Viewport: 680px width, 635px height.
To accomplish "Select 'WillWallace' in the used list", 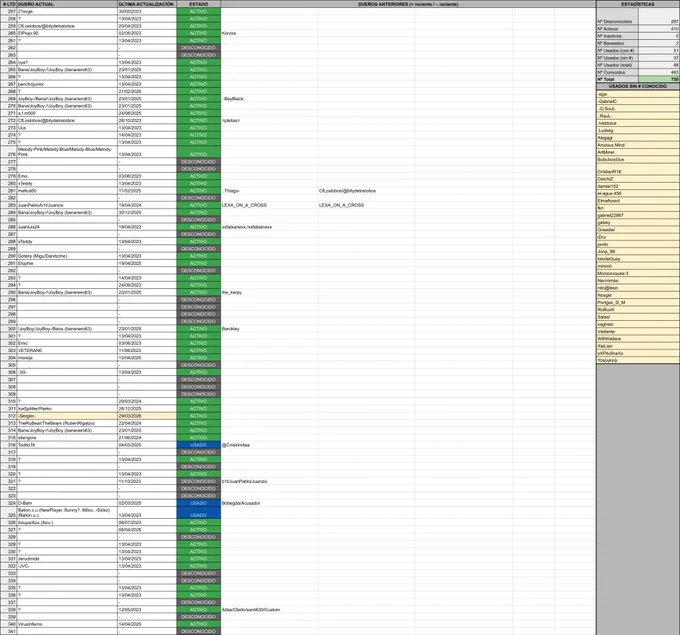I will coord(638,339).
